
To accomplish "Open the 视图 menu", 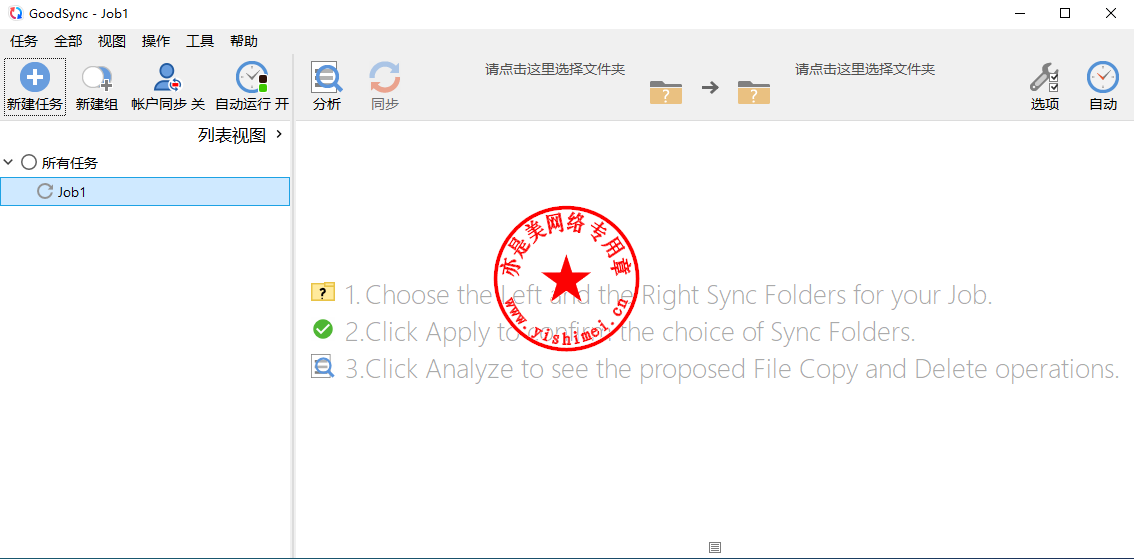I will point(112,41).
